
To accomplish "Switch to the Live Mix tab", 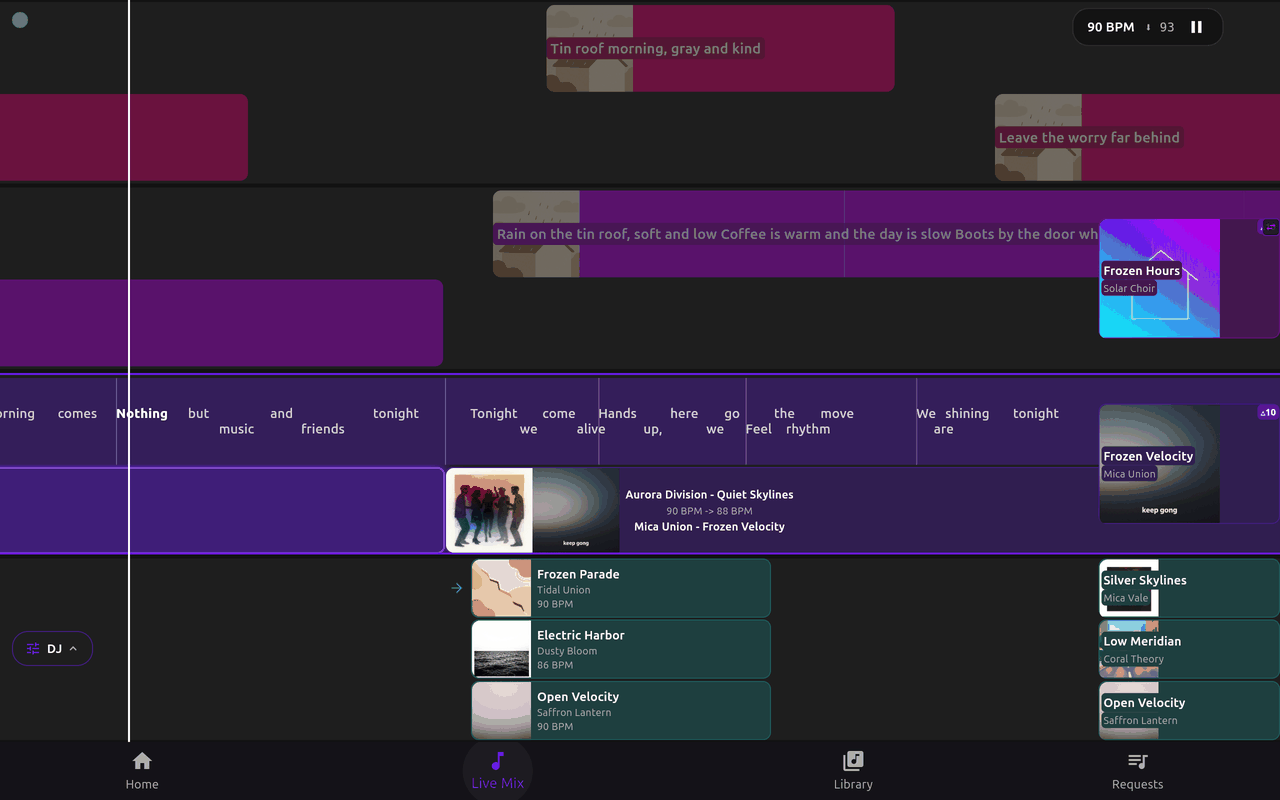I will [498, 770].
